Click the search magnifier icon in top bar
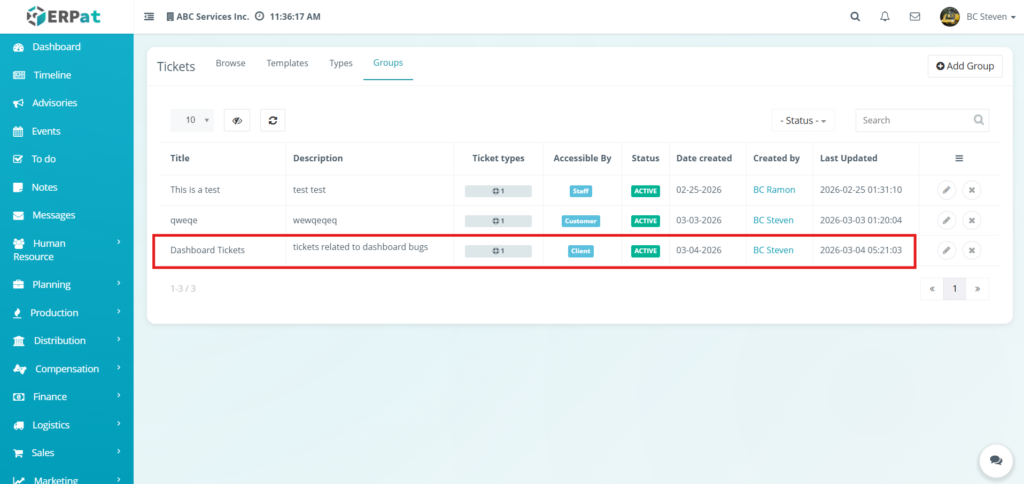Image resolution: width=1024 pixels, height=484 pixels. (x=854, y=17)
